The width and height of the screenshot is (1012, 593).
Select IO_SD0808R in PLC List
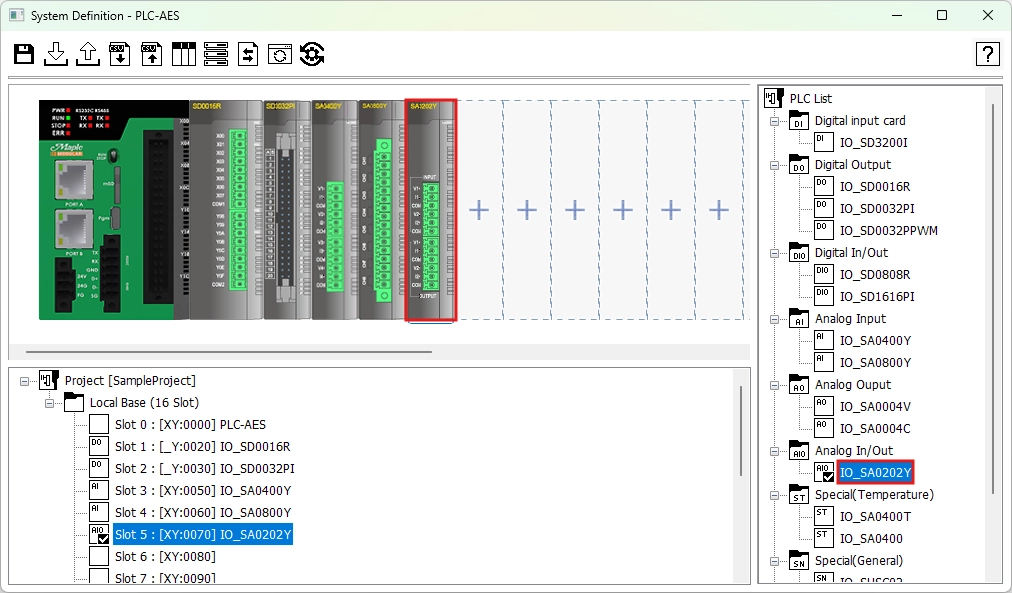pyautogui.click(x=875, y=275)
